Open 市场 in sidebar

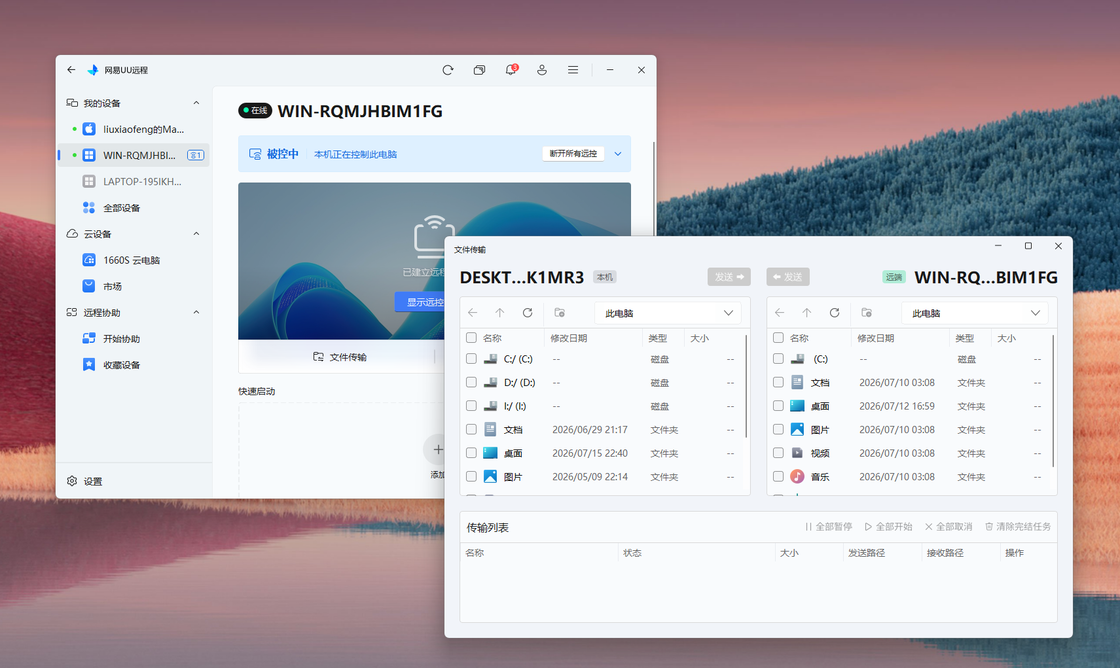(133, 286)
